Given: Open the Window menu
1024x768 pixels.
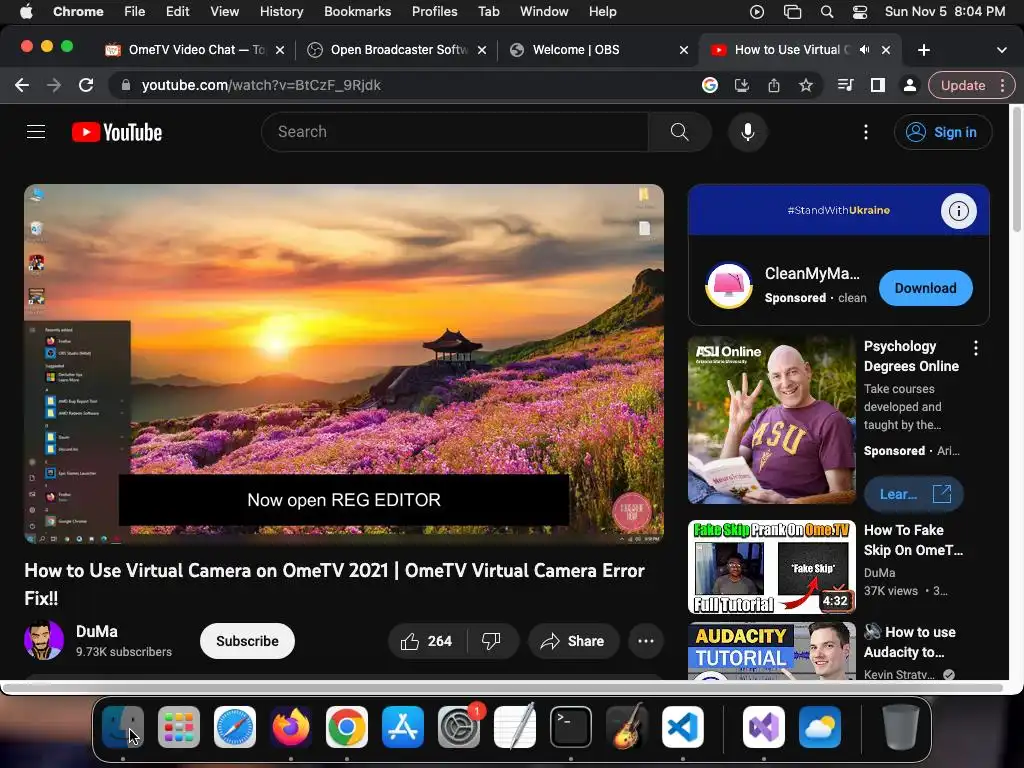Looking at the screenshot, I should click(544, 12).
